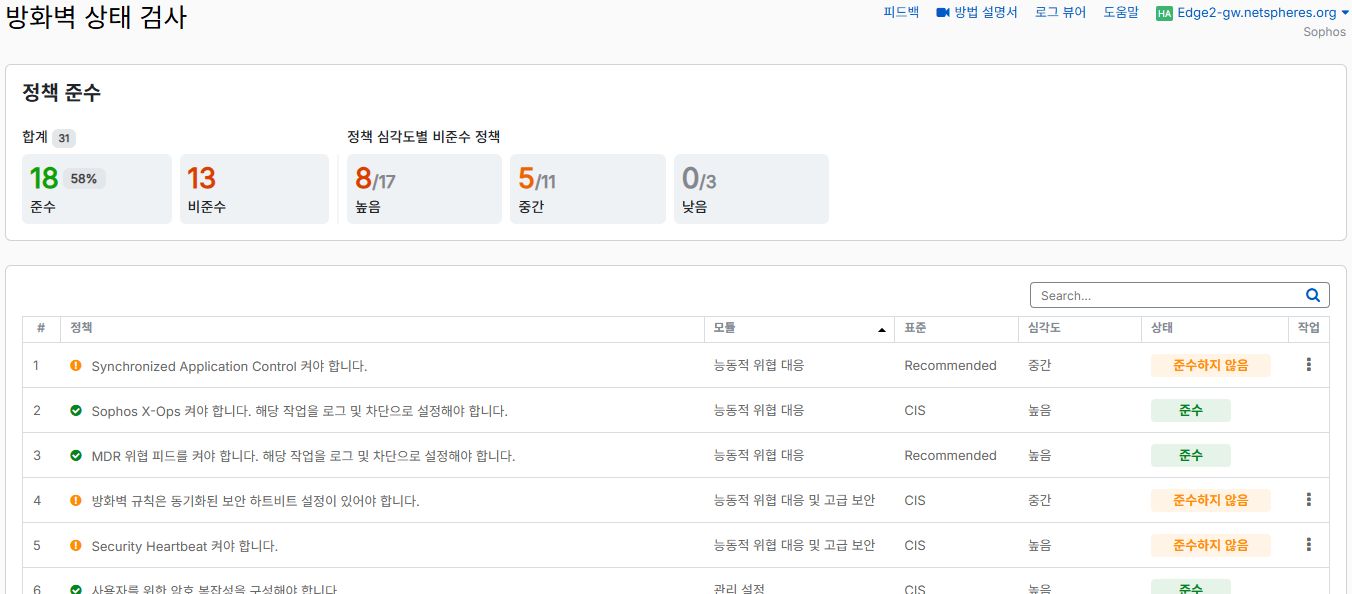Image resolution: width=1352 pixels, height=594 pixels.
Task: Filter by the 13 비준수 card
Action: tap(254, 189)
